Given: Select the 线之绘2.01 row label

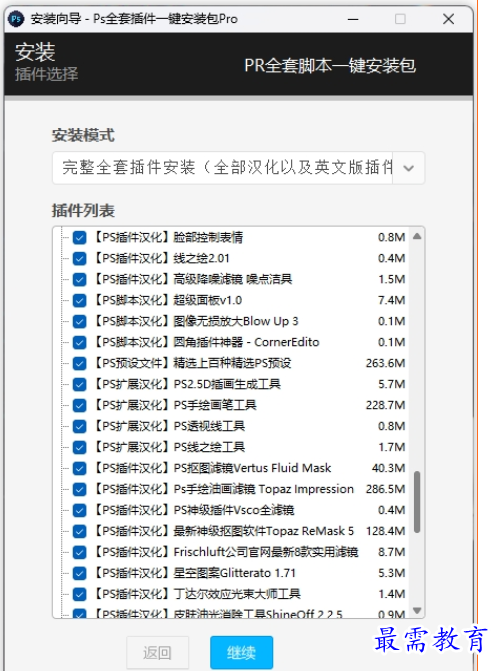Looking at the screenshot, I should coord(161,258).
